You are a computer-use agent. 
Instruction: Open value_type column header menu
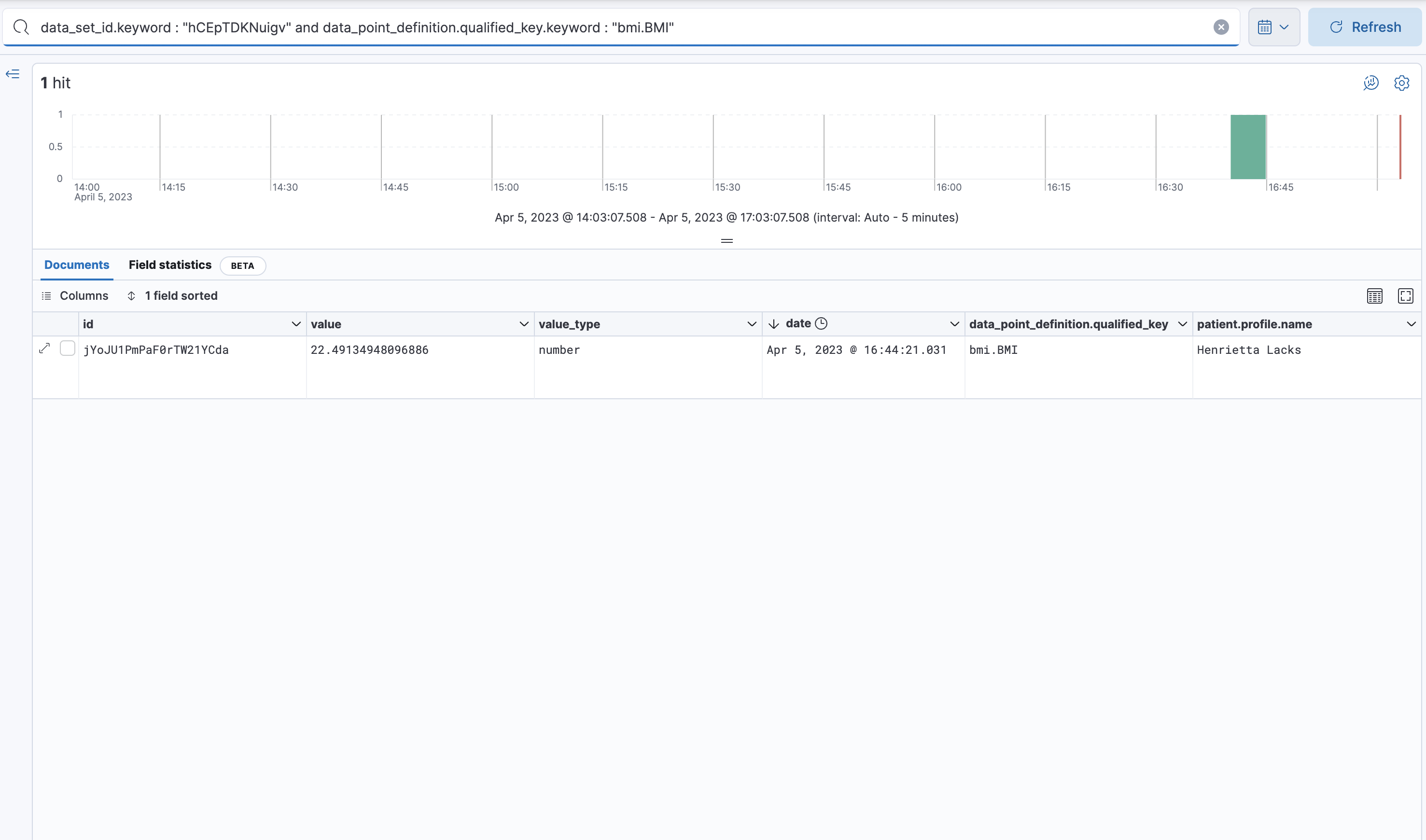pyautogui.click(x=752, y=324)
